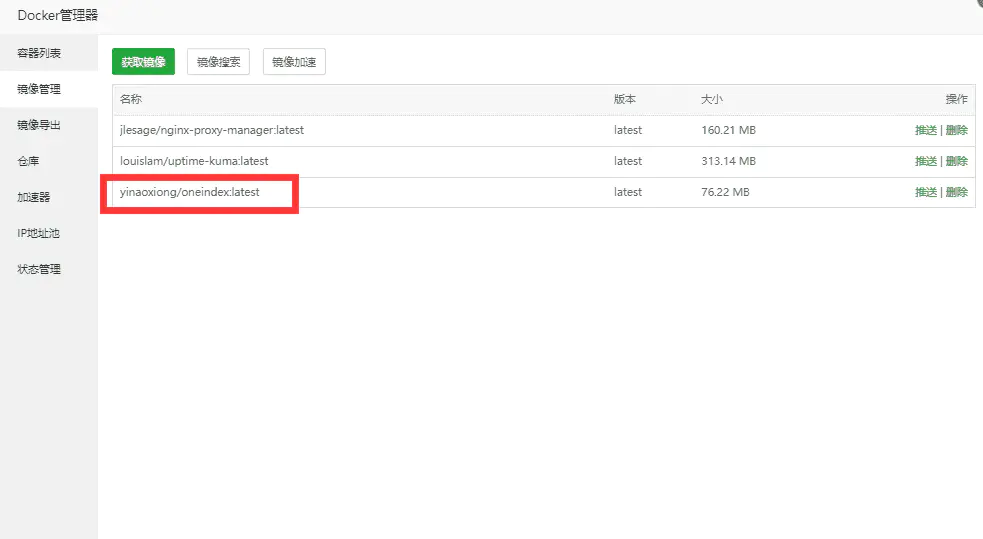This screenshot has height=539, width=983.
Task: Click the 镜像加速 button
Action: 294,61
